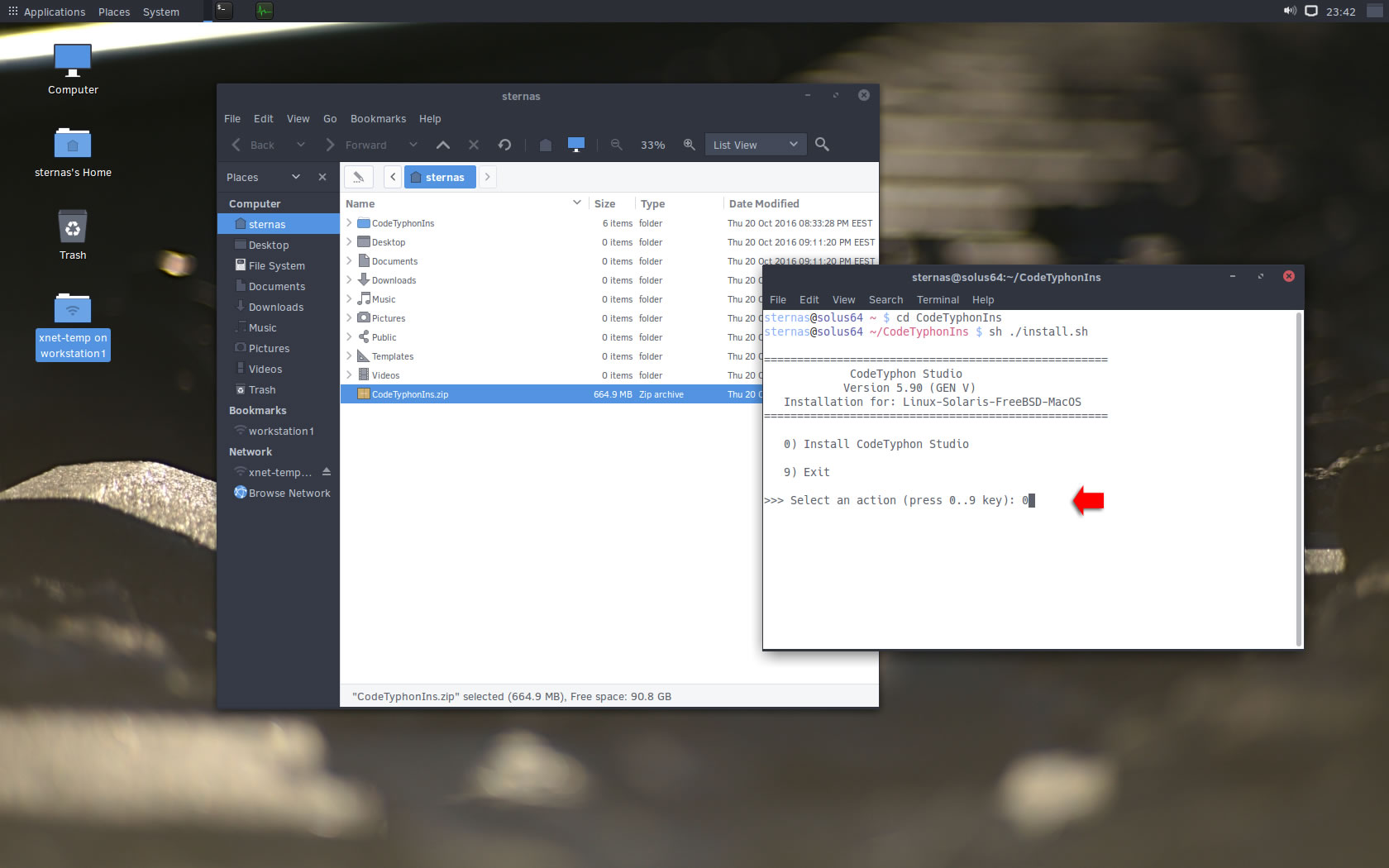Open the Places sidebar selector dropdown

(x=263, y=177)
